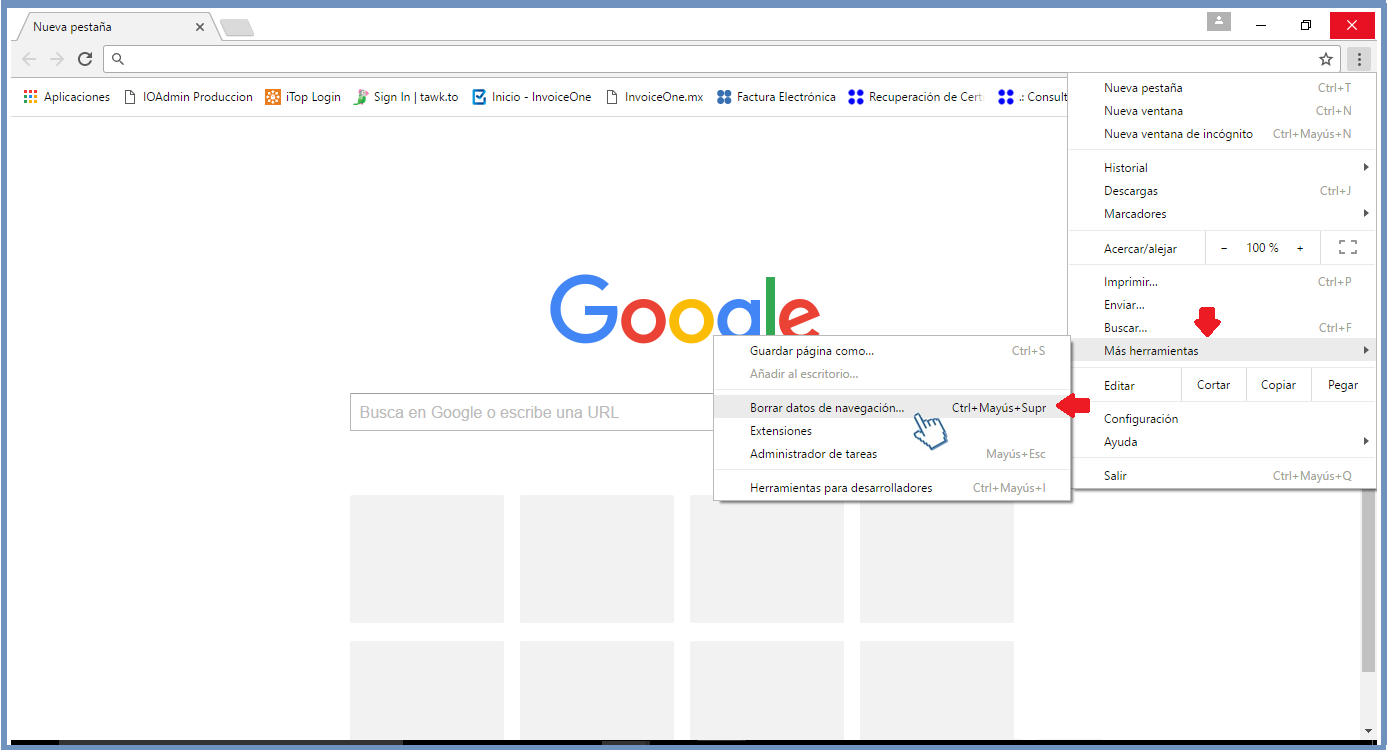Viewport: 1390px width, 753px height.
Task: Open the IOAdmin Produccion bookmark
Action: coord(188,97)
